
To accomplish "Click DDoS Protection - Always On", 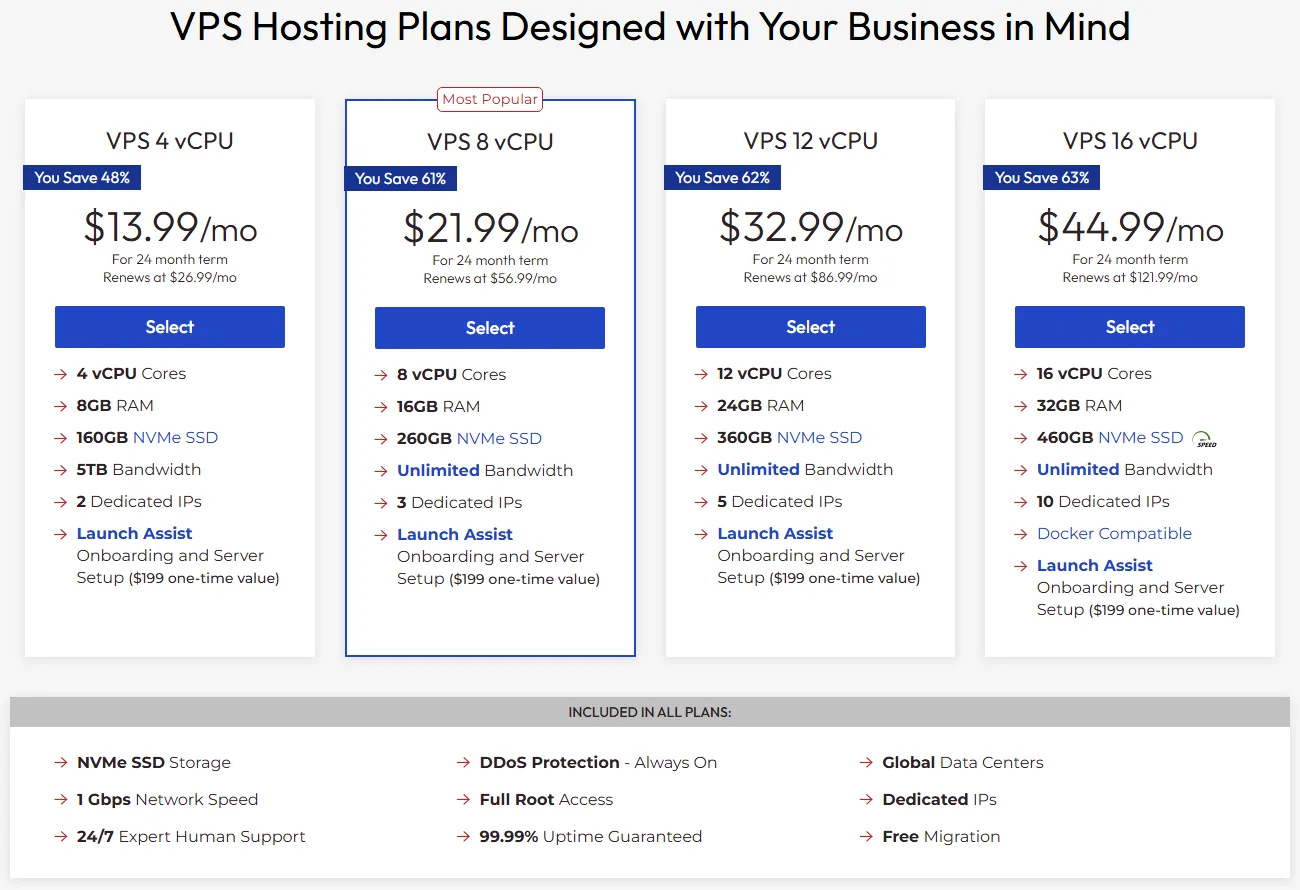I will click(x=598, y=763).
